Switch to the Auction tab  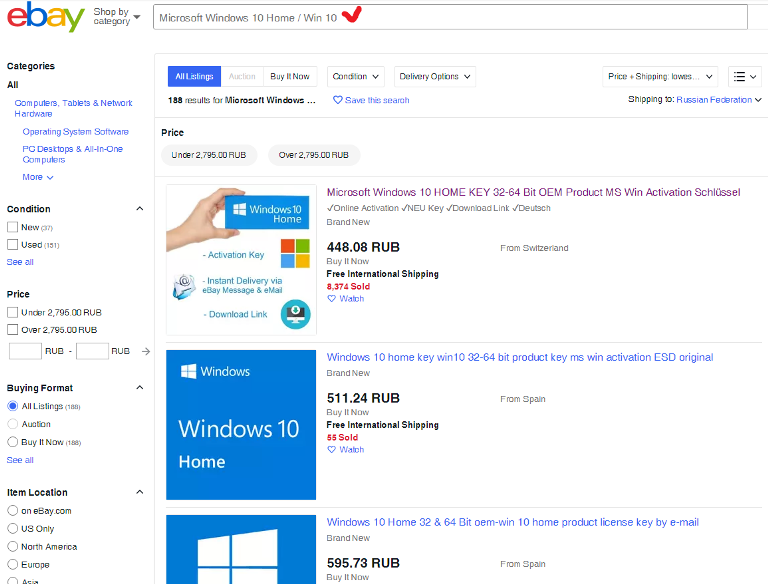pos(242,76)
